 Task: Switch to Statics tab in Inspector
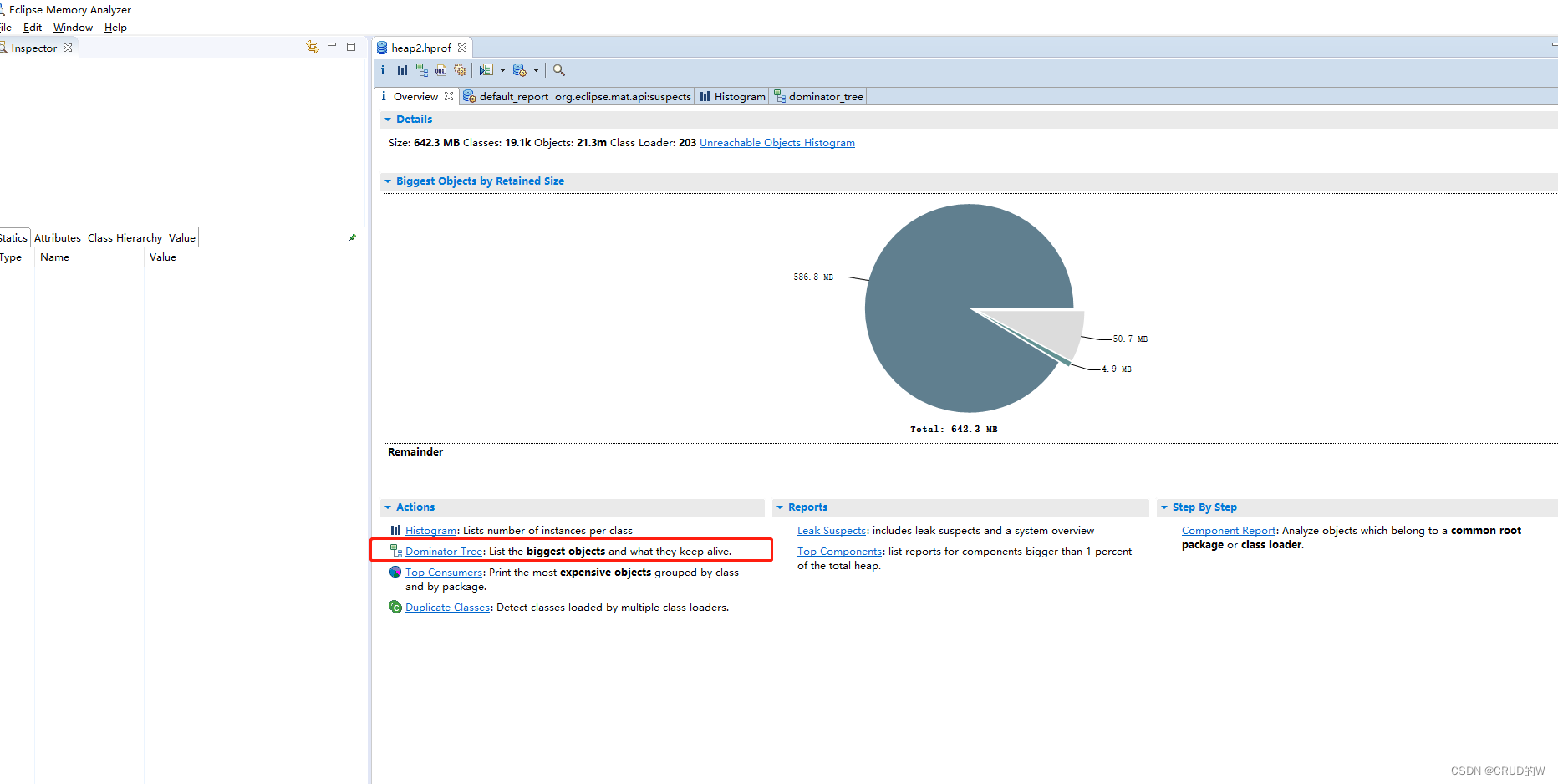13,238
